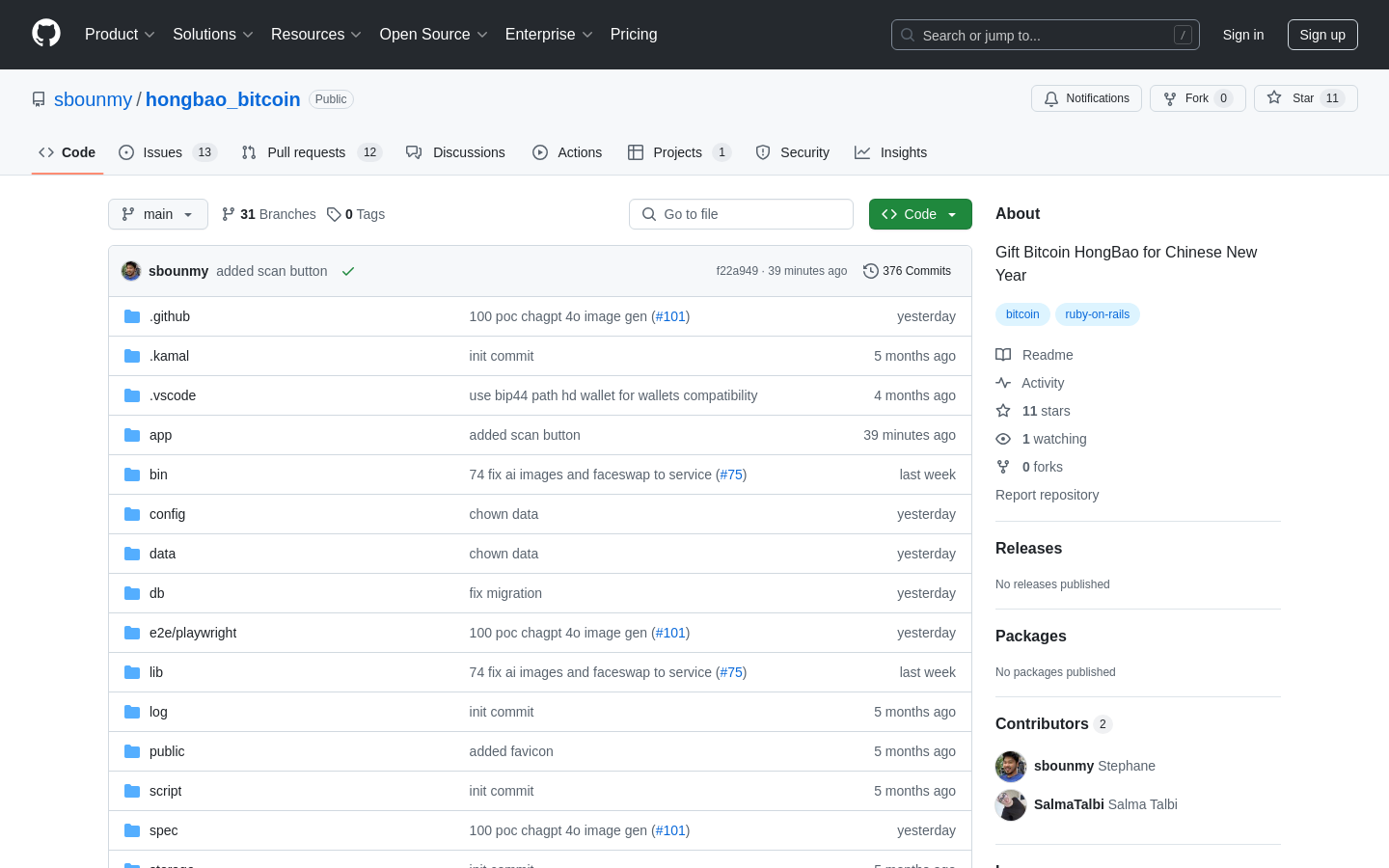Click the fork icon next to 0 forks
The width and height of the screenshot is (1389, 868).
(1003, 467)
